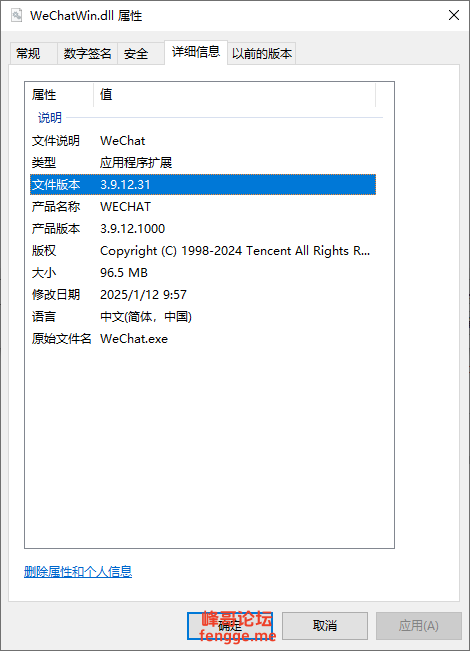
Task: Click the 属性 column header
Action: click(59, 95)
